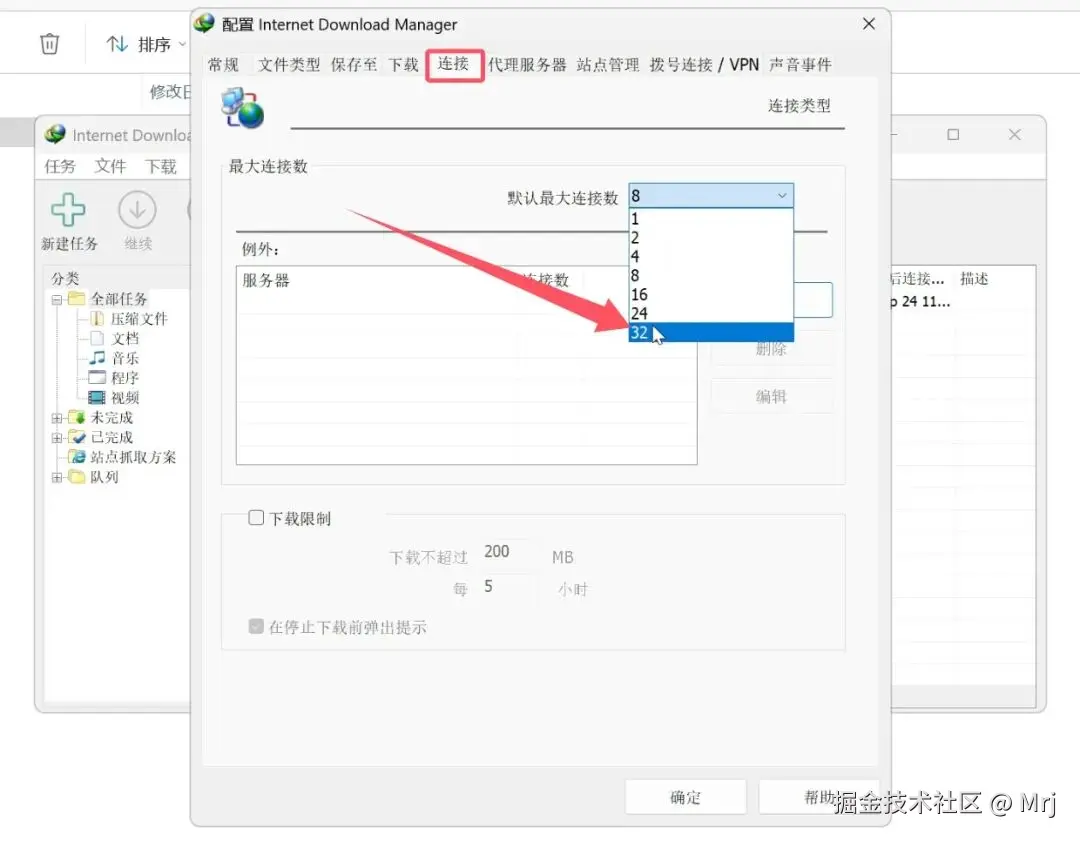Select the 已完成 checkmark folder icon
Image resolution: width=1080 pixels, height=841 pixels.
click(x=76, y=437)
